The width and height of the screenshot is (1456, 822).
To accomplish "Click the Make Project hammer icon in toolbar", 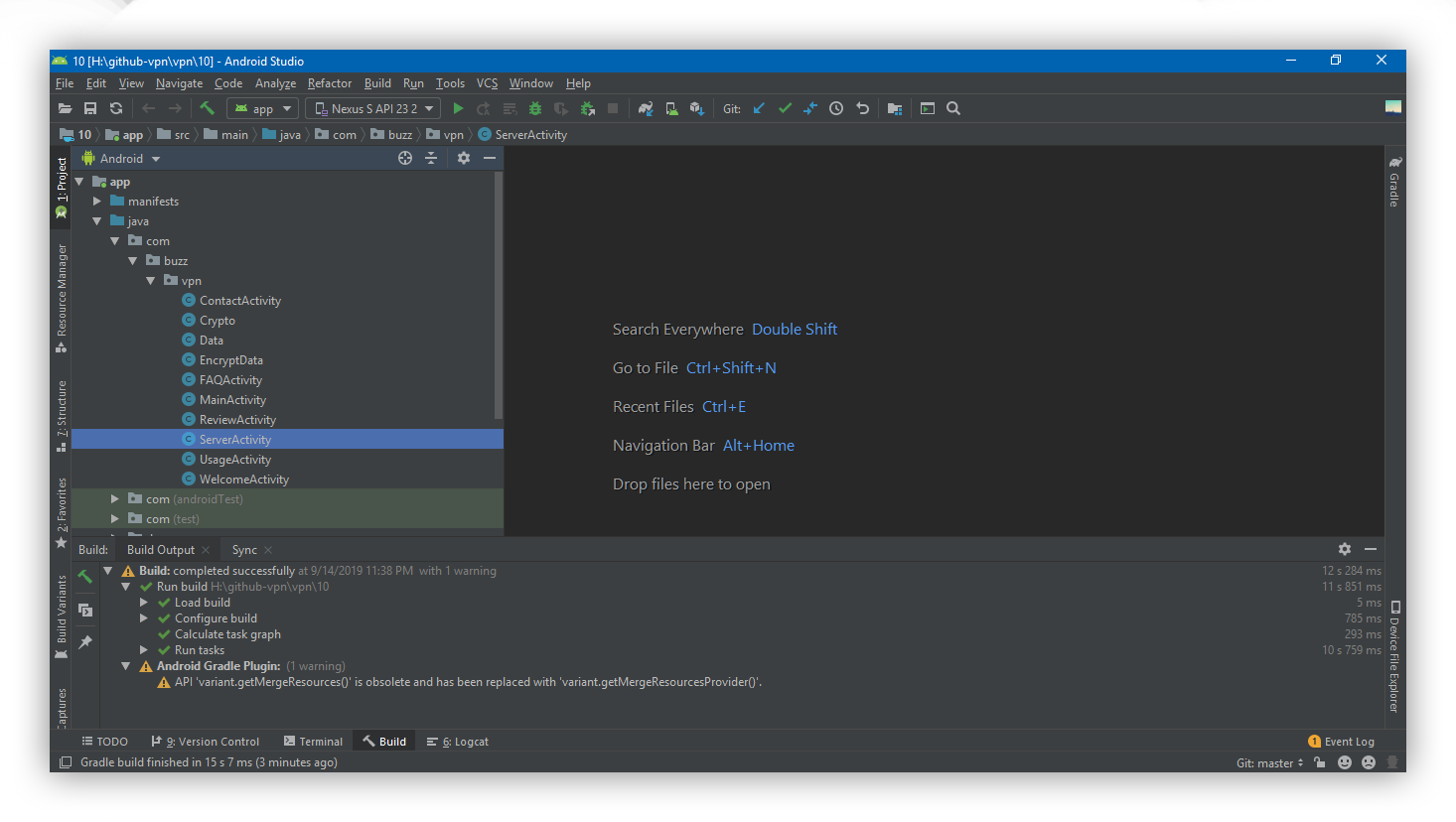I will 207,108.
